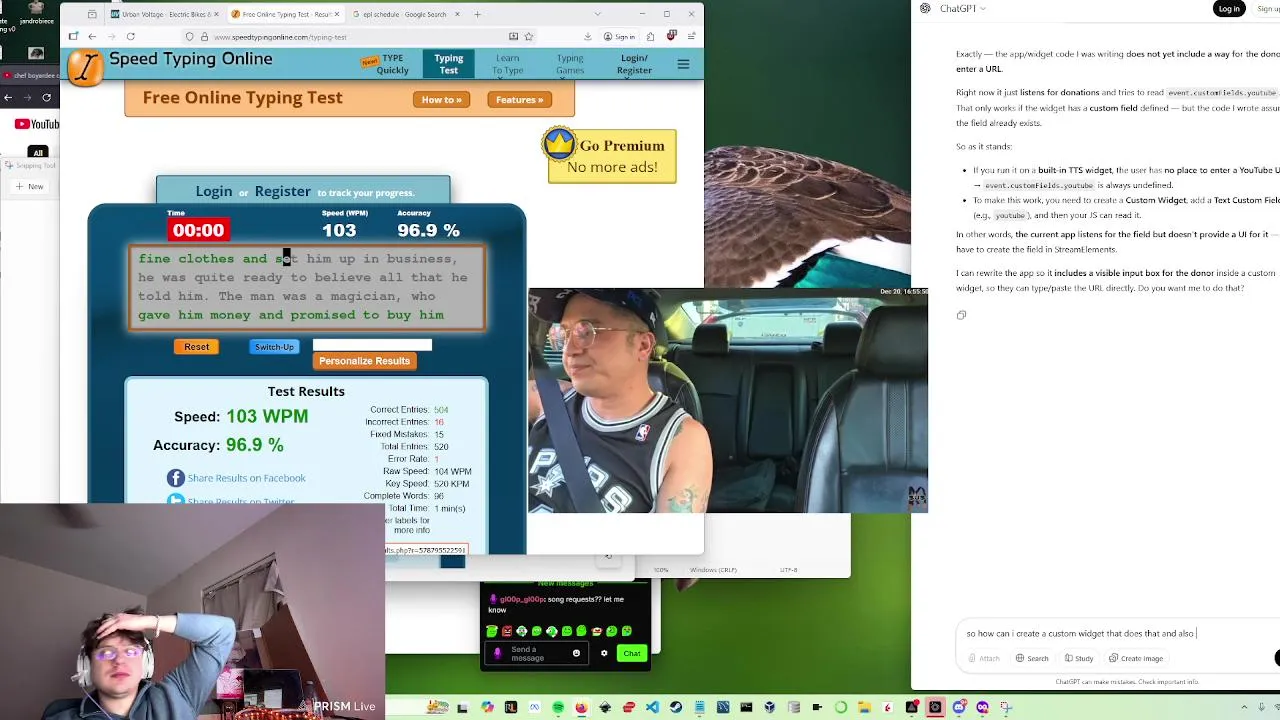The image size is (1280, 720).
Task: Click Personalize Results button
Action: click(x=364, y=361)
